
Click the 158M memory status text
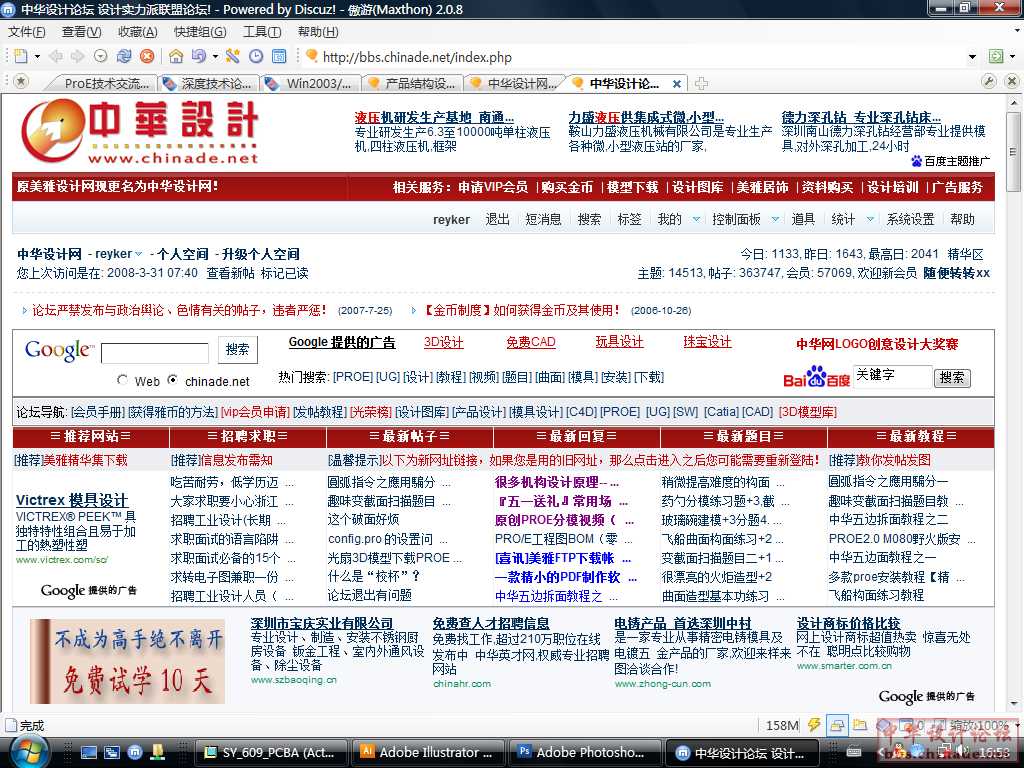[x=782, y=725]
